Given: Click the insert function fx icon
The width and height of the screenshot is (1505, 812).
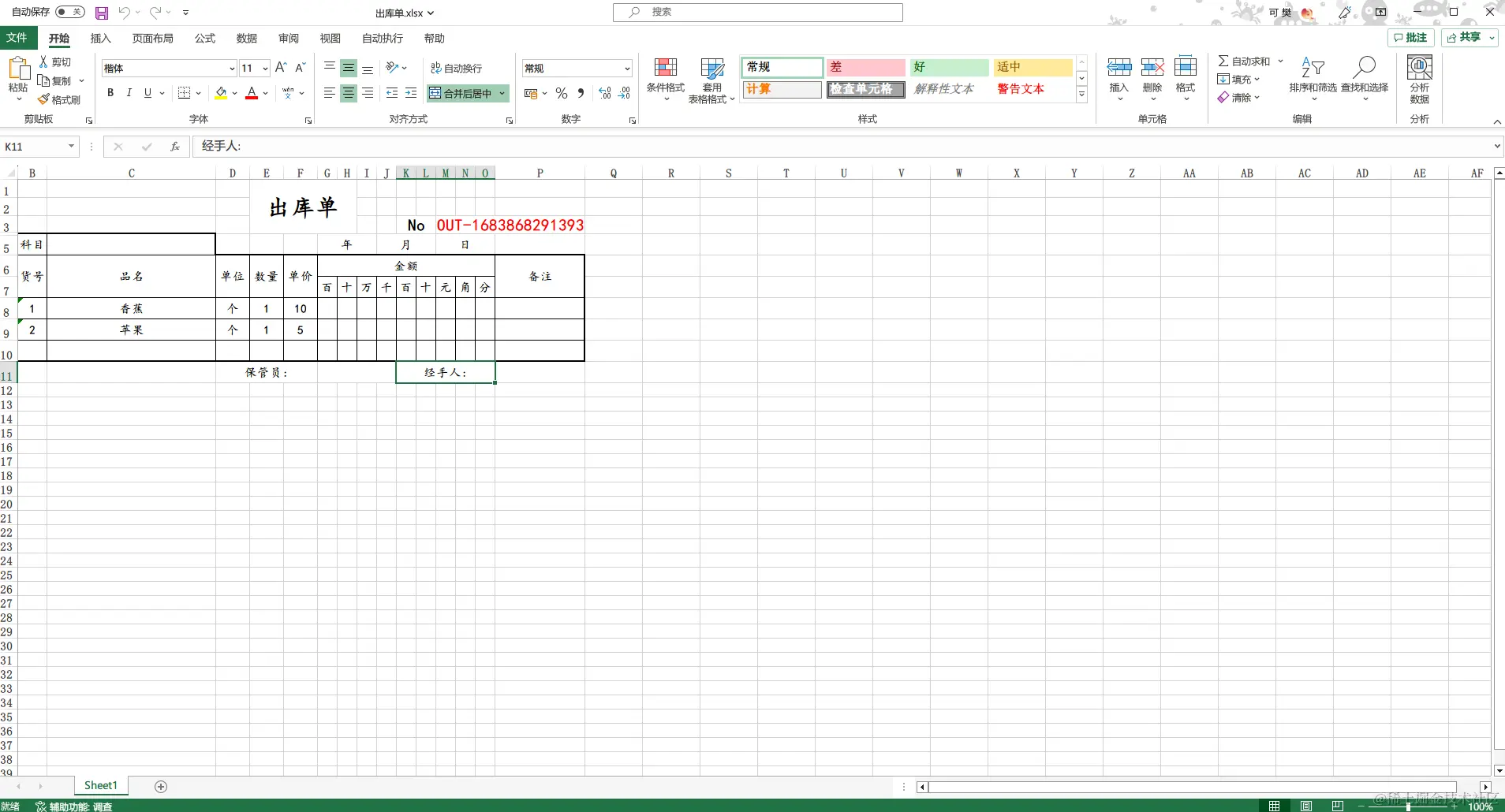Looking at the screenshot, I should tap(175, 147).
